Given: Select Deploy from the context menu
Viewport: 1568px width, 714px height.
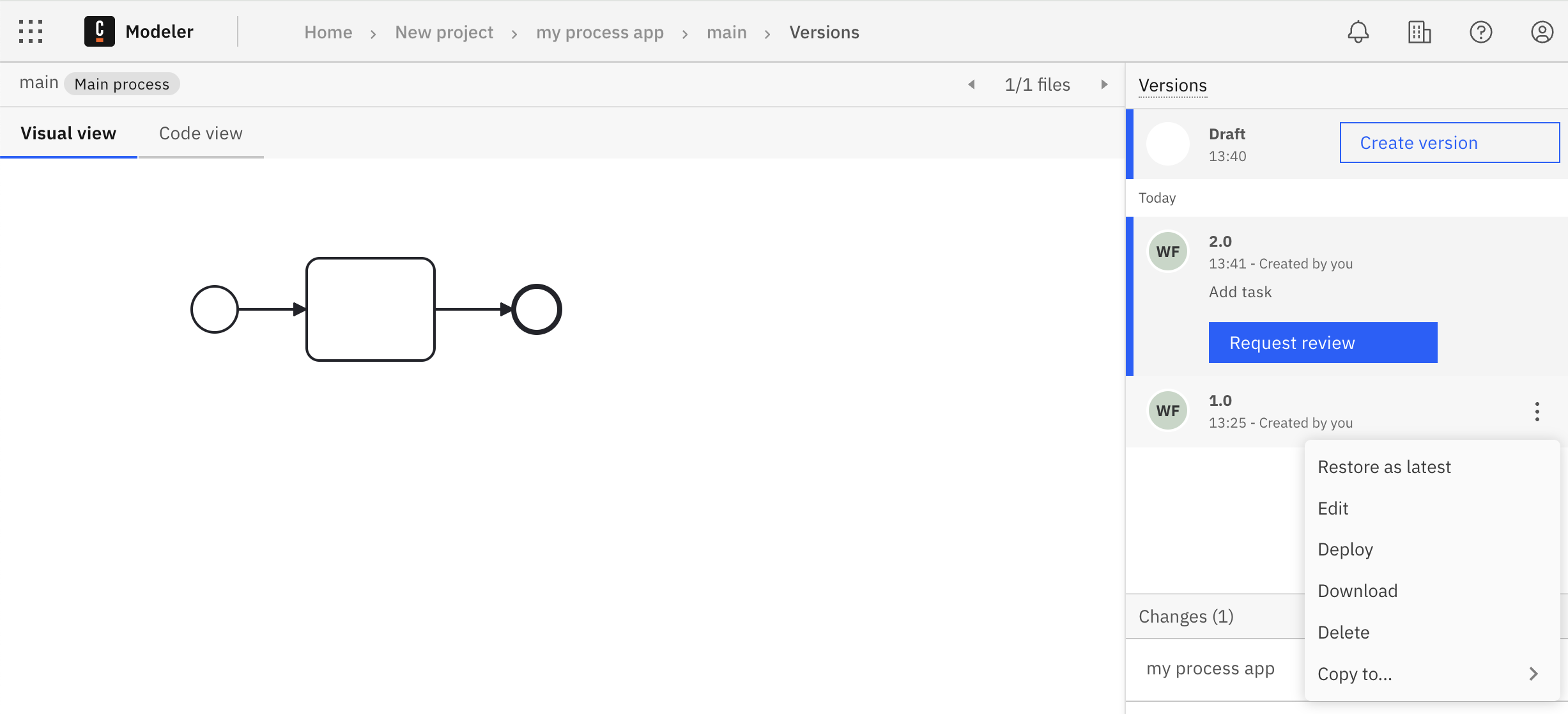Looking at the screenshot, I should pos(1345,549).
